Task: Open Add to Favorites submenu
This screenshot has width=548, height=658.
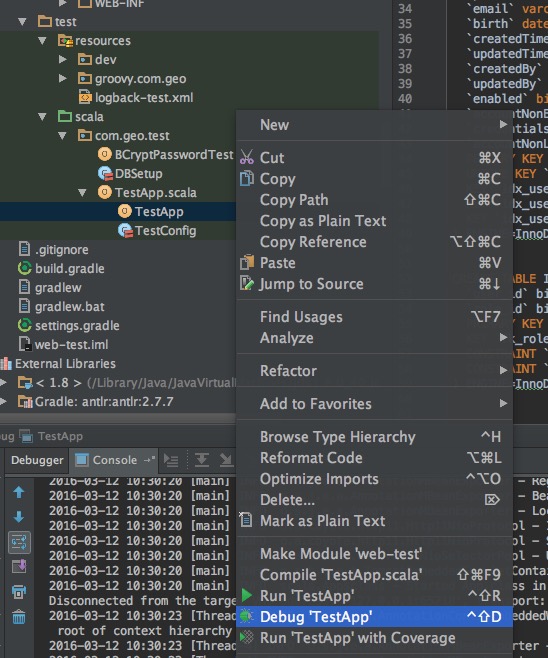Action: coord(374,404)
